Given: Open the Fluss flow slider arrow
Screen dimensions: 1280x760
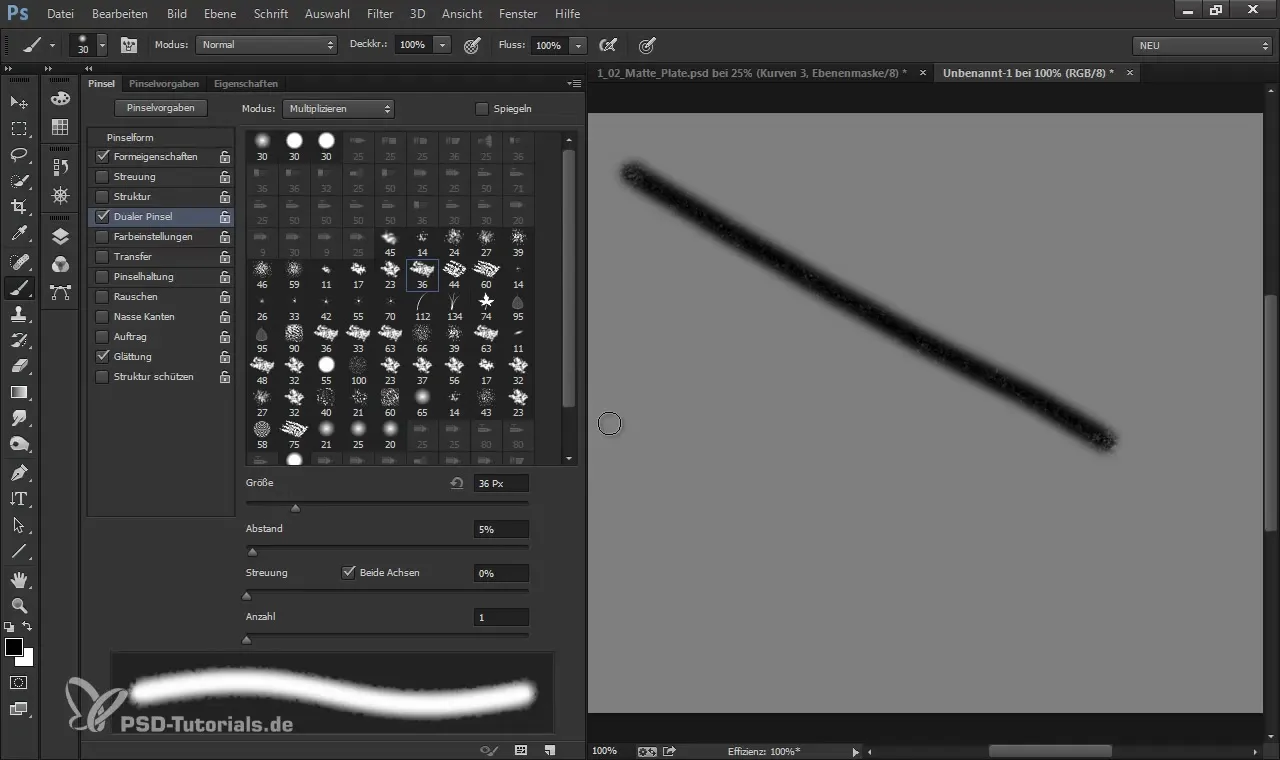Looking at the screenshot, I should coord(578,45).
